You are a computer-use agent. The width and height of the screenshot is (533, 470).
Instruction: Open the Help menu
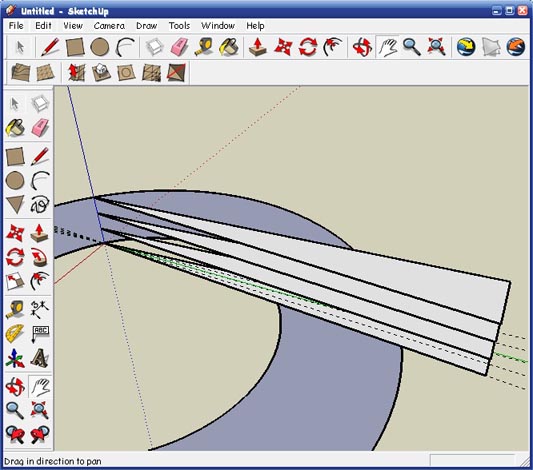tap(255, 26)
